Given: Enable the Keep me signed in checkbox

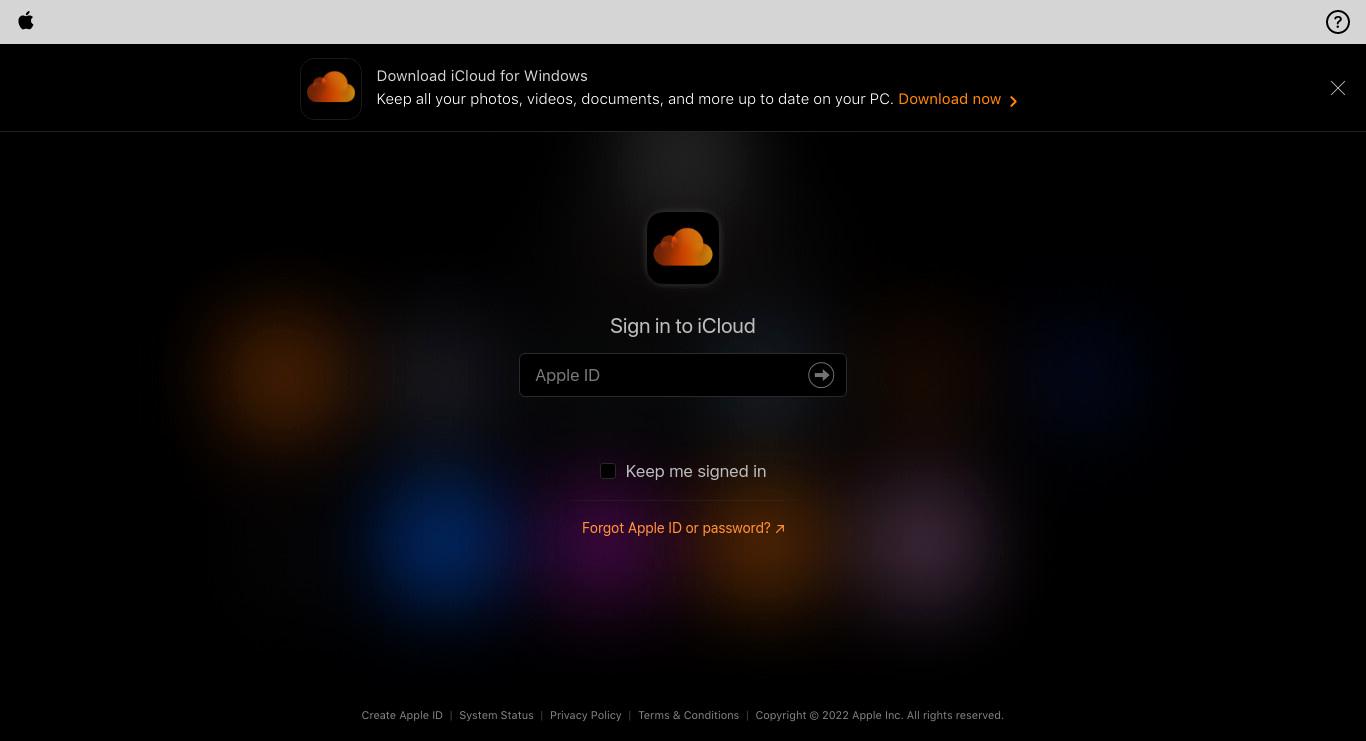Looking at the screenshot, I should pyautogui.click(x=607, y=471).
